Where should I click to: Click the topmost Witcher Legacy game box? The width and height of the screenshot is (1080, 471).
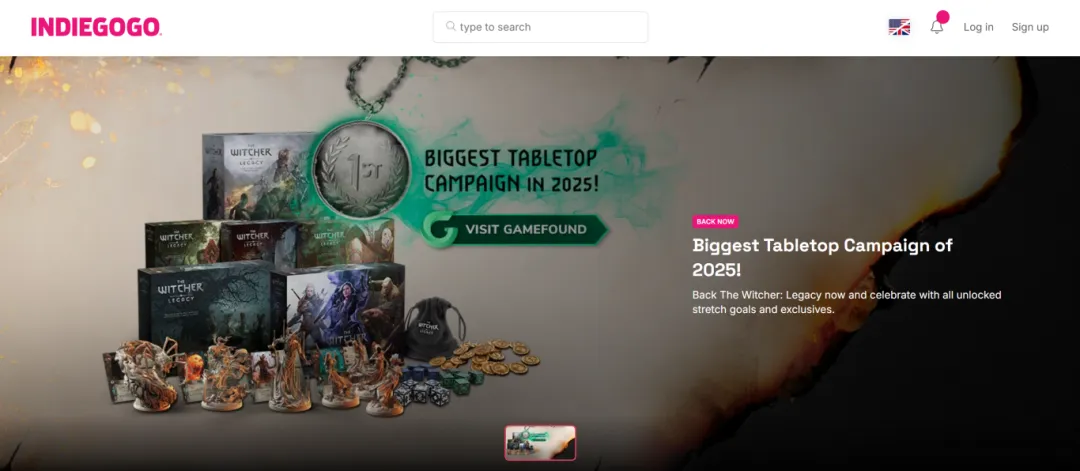(x=258, y=176)
